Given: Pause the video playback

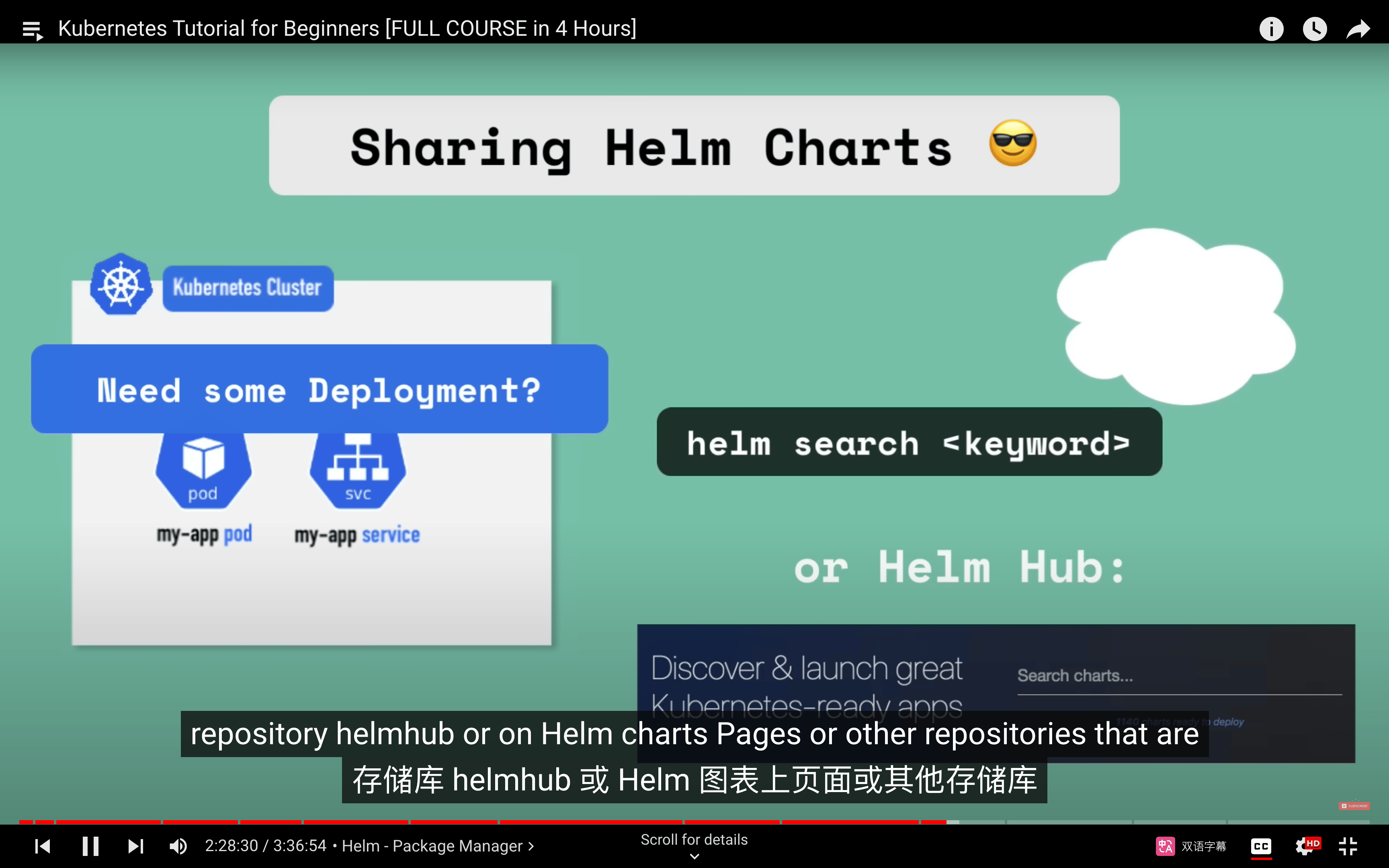Looking at the screenshot, I should [90, 846].
